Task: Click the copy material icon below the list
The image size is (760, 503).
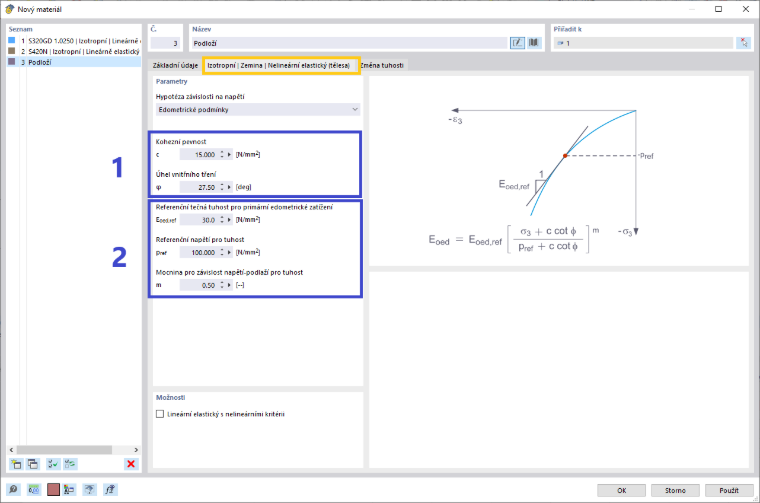Action: (x=33, y=464)
